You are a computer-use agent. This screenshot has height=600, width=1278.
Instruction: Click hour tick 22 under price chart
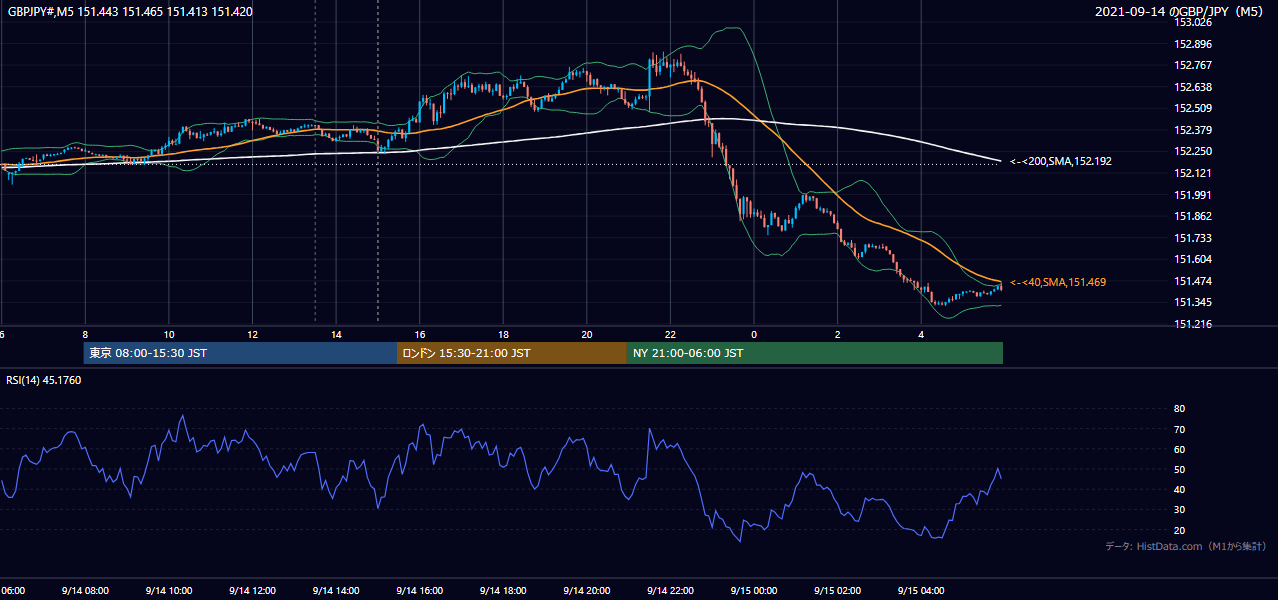[670, 335]
